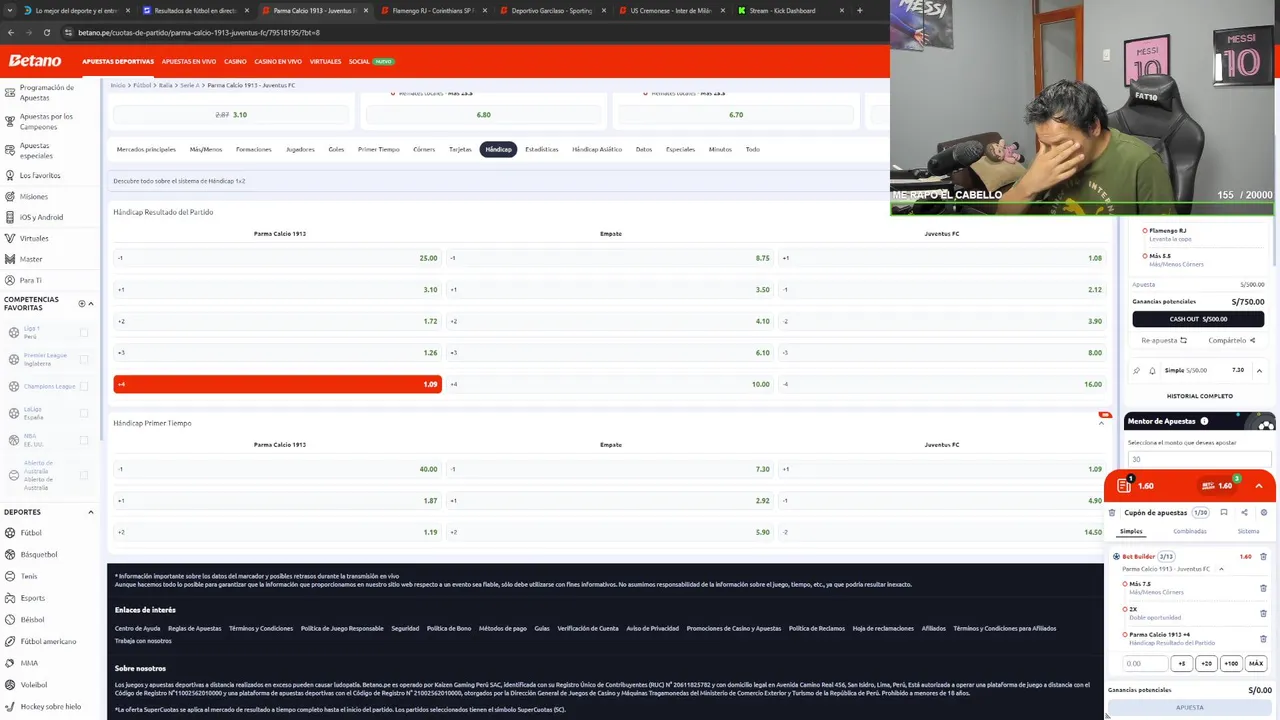Open Centro de Ayuda footer link

pos(137,628)
